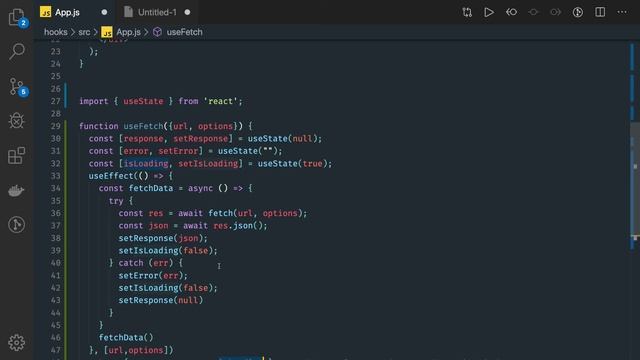This screenshot has height=360, width=640.
Task: Click line number 33 in the gutter
Action: pos(56,176)
